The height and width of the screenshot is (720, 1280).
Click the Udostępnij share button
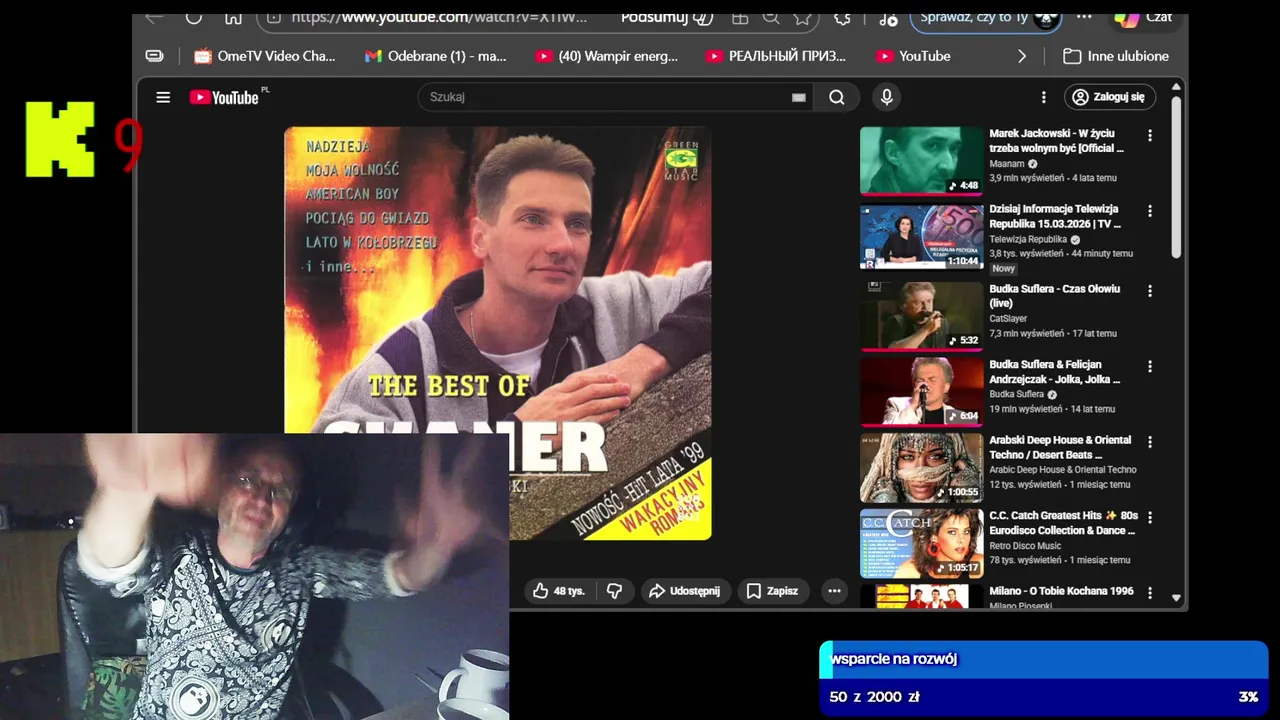pyautogui.click(x=684, y=591)
